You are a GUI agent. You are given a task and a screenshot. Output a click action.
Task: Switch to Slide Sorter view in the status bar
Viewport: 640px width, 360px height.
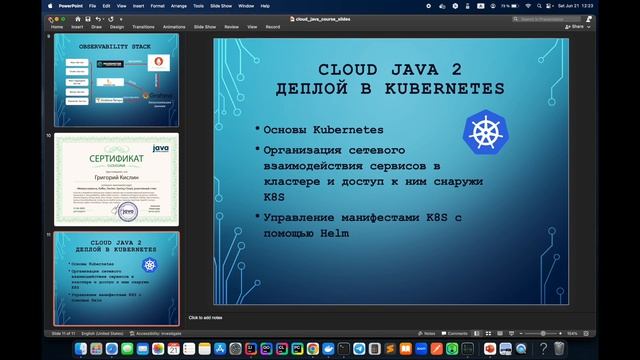point(488,333)
